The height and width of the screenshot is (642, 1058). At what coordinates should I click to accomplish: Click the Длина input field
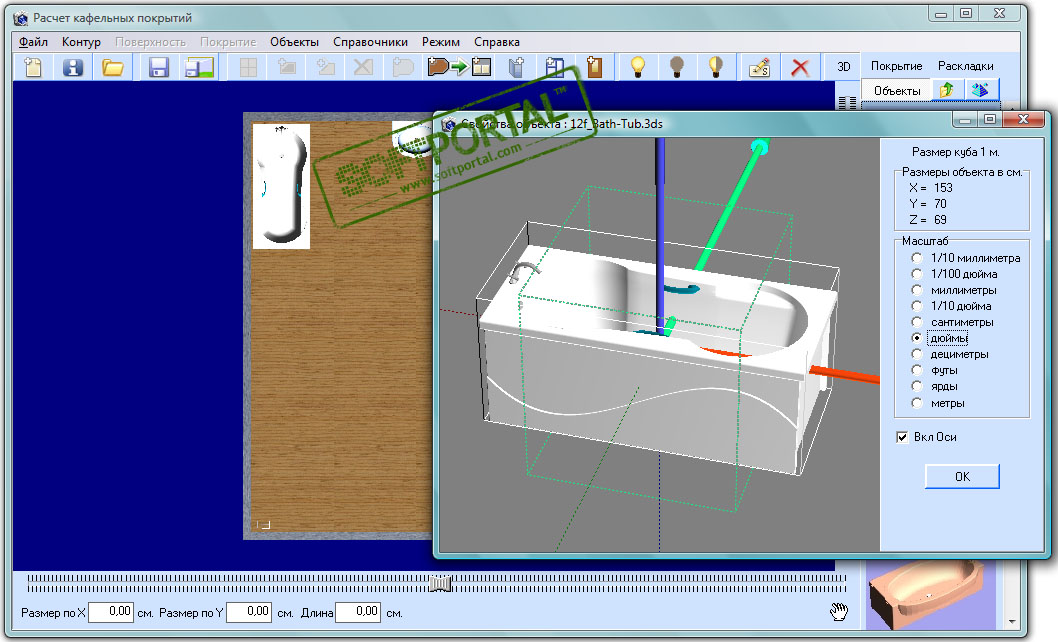point(358,612)
